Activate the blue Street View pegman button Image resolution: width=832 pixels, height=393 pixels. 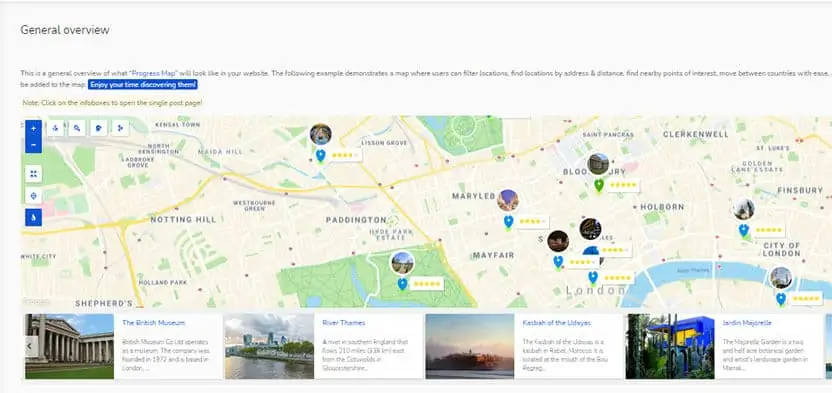point(33,217)
